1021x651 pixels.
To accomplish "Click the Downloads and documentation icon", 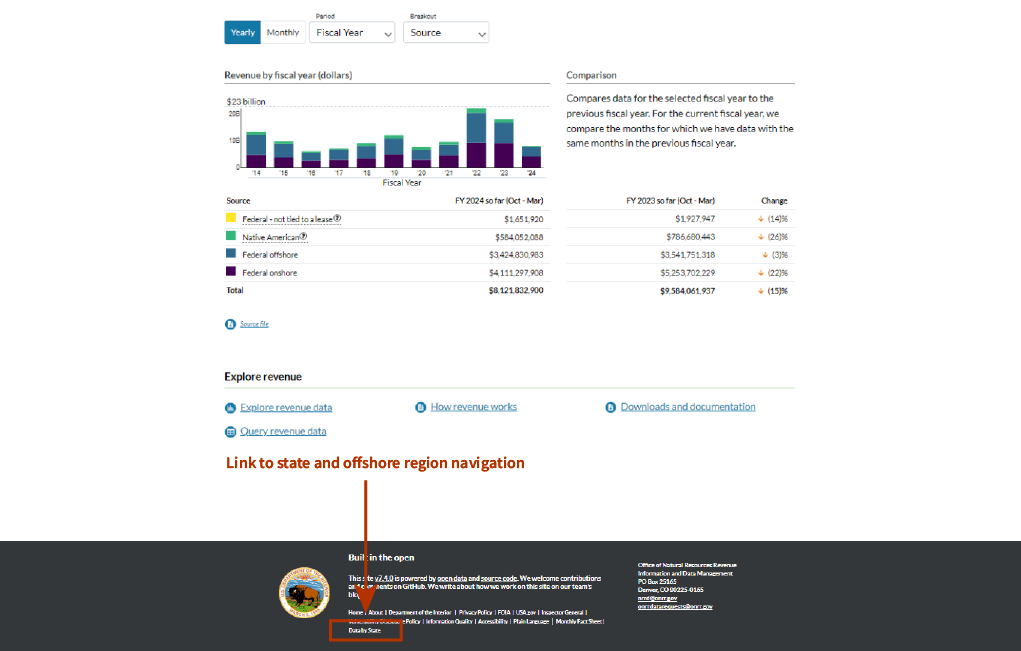I will [x=611, y=408].
